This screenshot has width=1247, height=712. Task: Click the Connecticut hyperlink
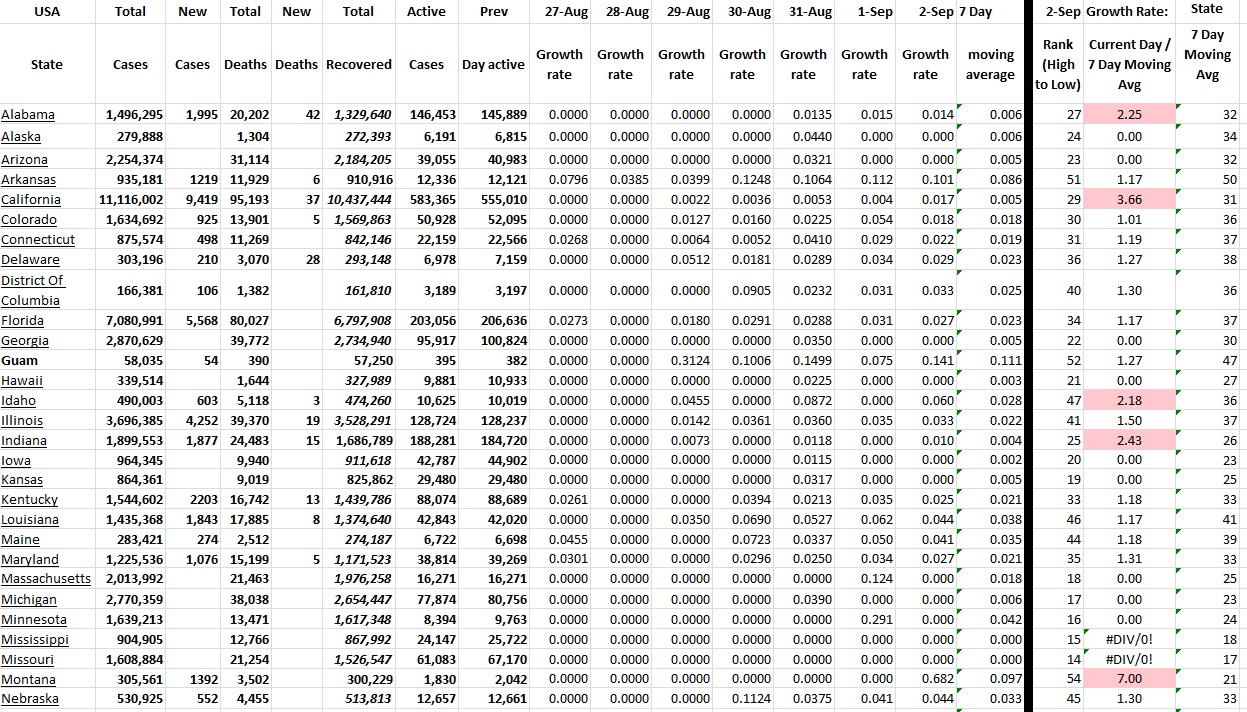(x=38, y=239)
